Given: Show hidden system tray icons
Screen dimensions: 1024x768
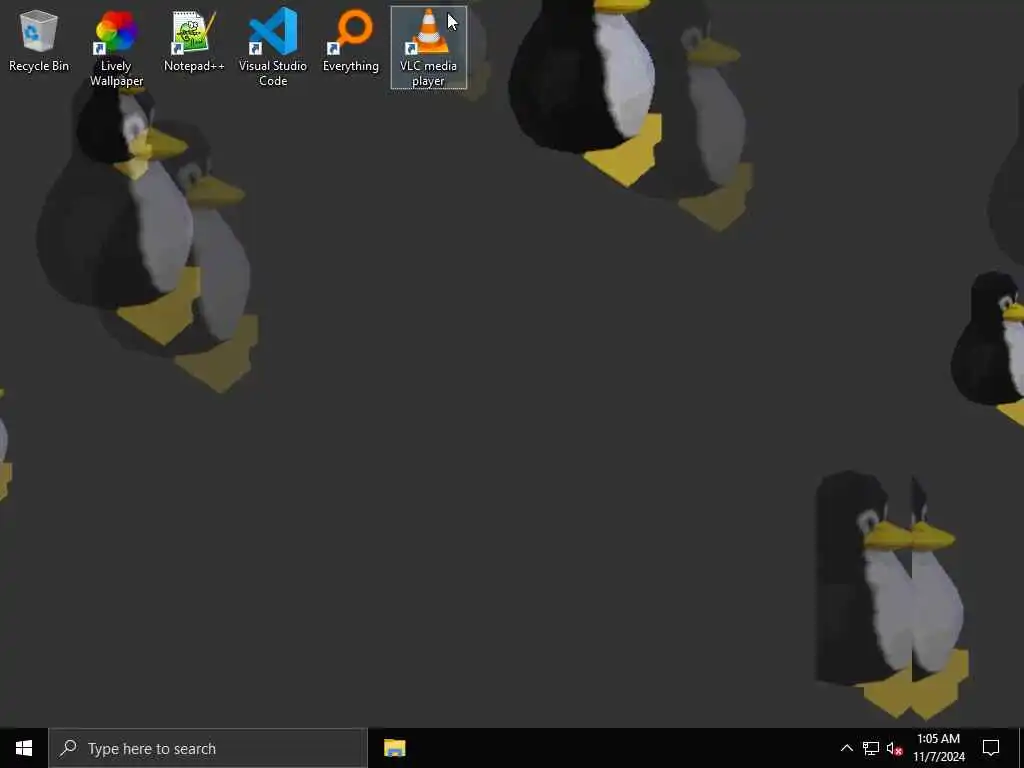Looking at the screenshot, I should [846, 748].
